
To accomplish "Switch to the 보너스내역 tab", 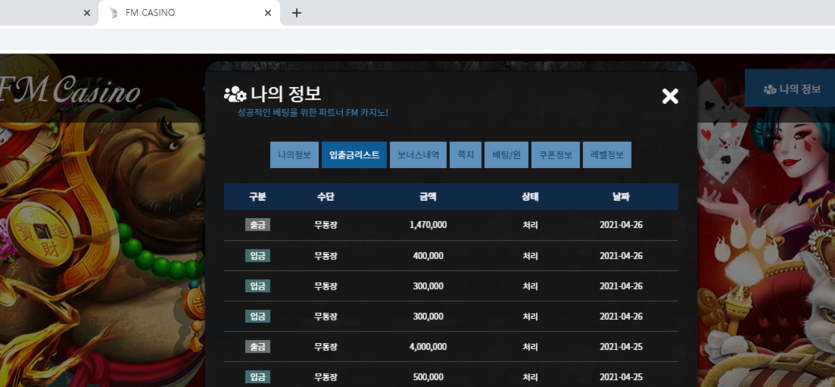I will [418, 155].
